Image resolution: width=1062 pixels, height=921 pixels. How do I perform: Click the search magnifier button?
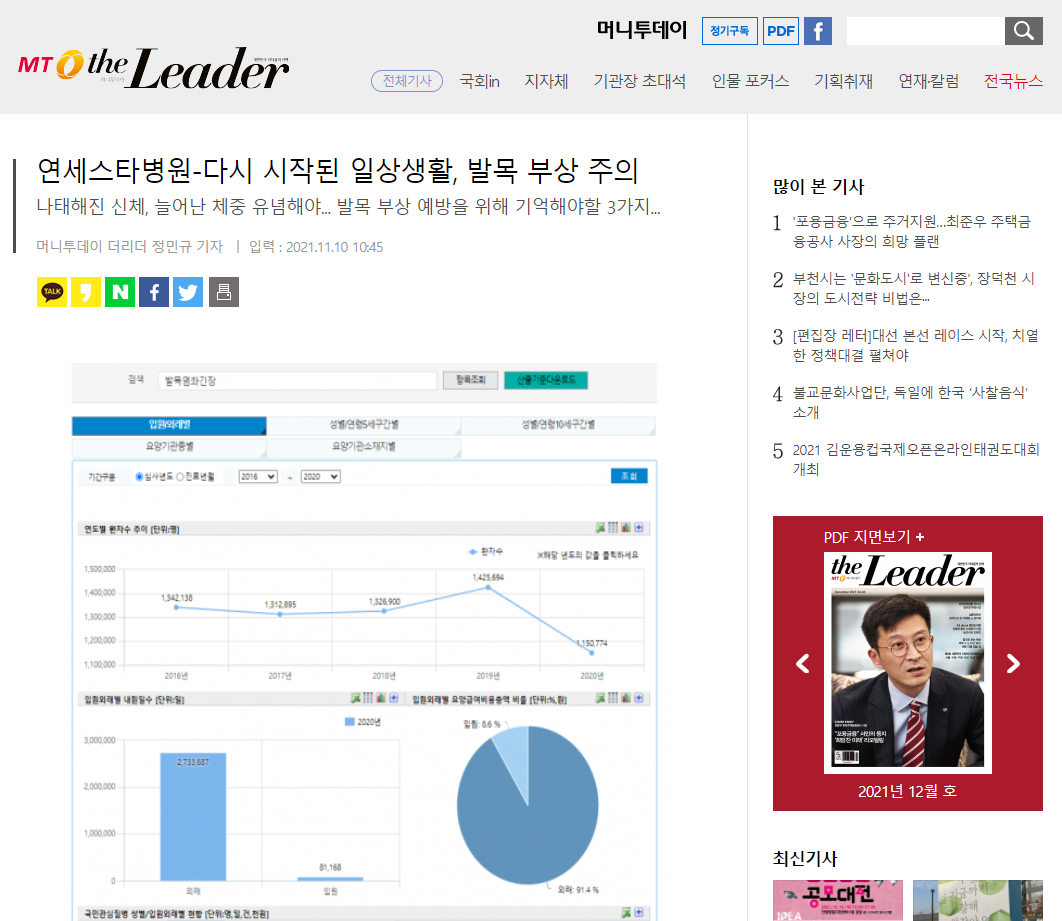pos(1023,31)
